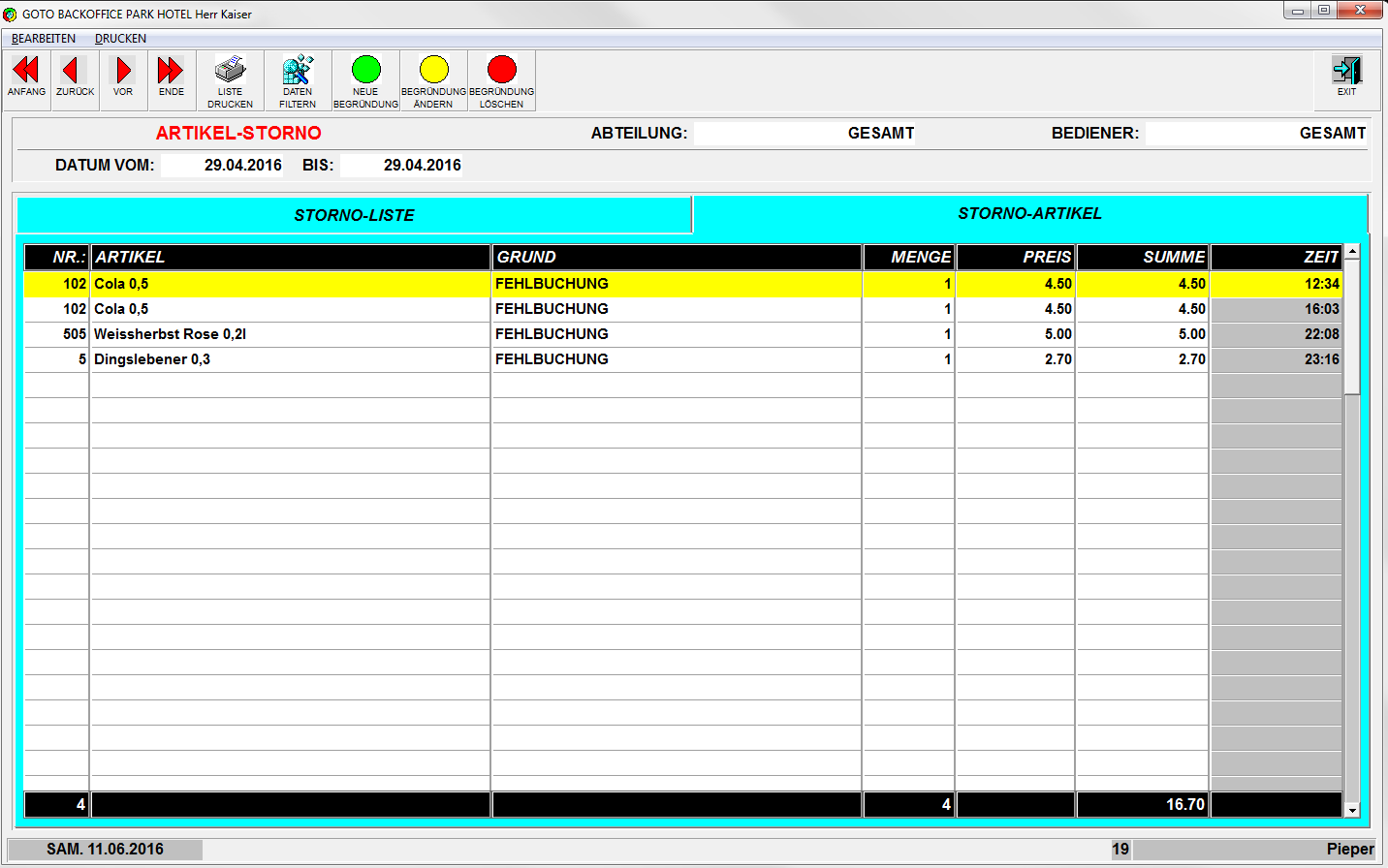Open the BEARBEITEN menu
1388x868 pixels.
pos(44,39)
